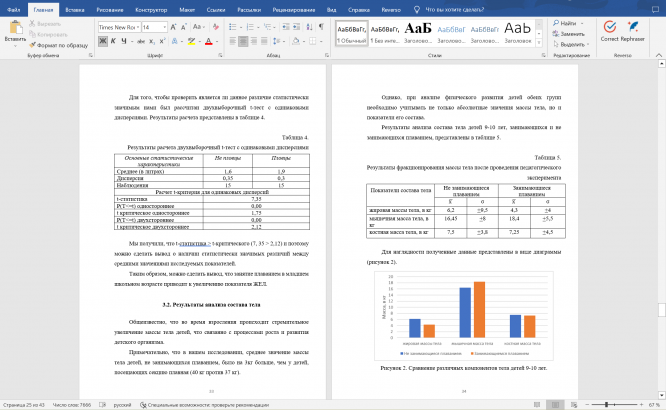Toggle bold Ж formatting
The height and width of the screenshot is (410, 666).
[102, 41]
